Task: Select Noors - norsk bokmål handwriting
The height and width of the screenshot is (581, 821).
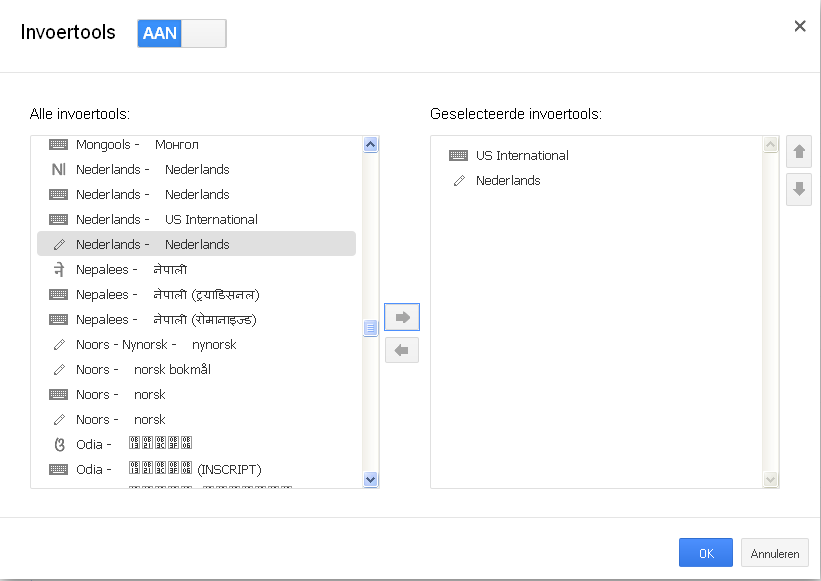Action: (143, 370)
